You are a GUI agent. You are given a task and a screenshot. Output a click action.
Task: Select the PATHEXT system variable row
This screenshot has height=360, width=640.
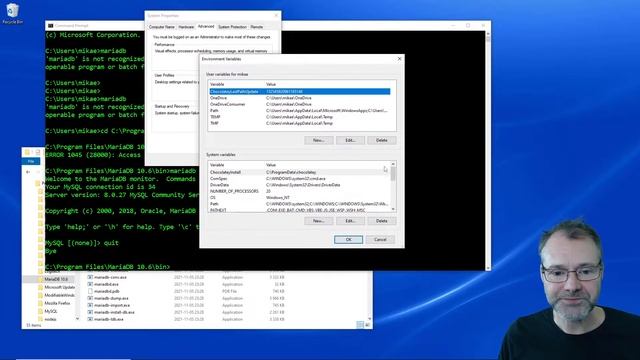point(299,210)
